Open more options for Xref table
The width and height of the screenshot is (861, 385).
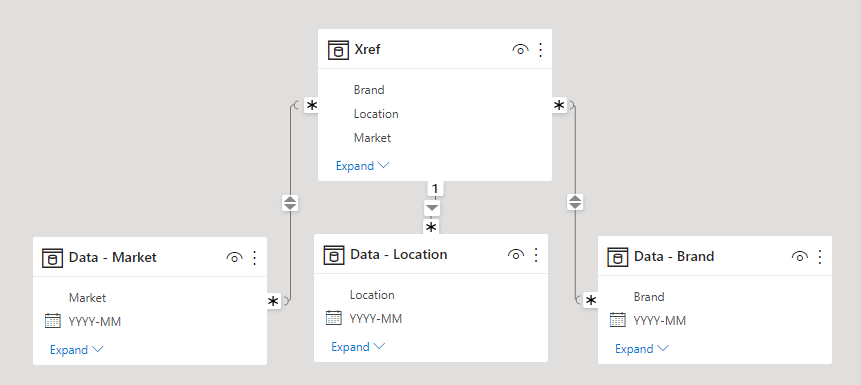click(540, 50)
